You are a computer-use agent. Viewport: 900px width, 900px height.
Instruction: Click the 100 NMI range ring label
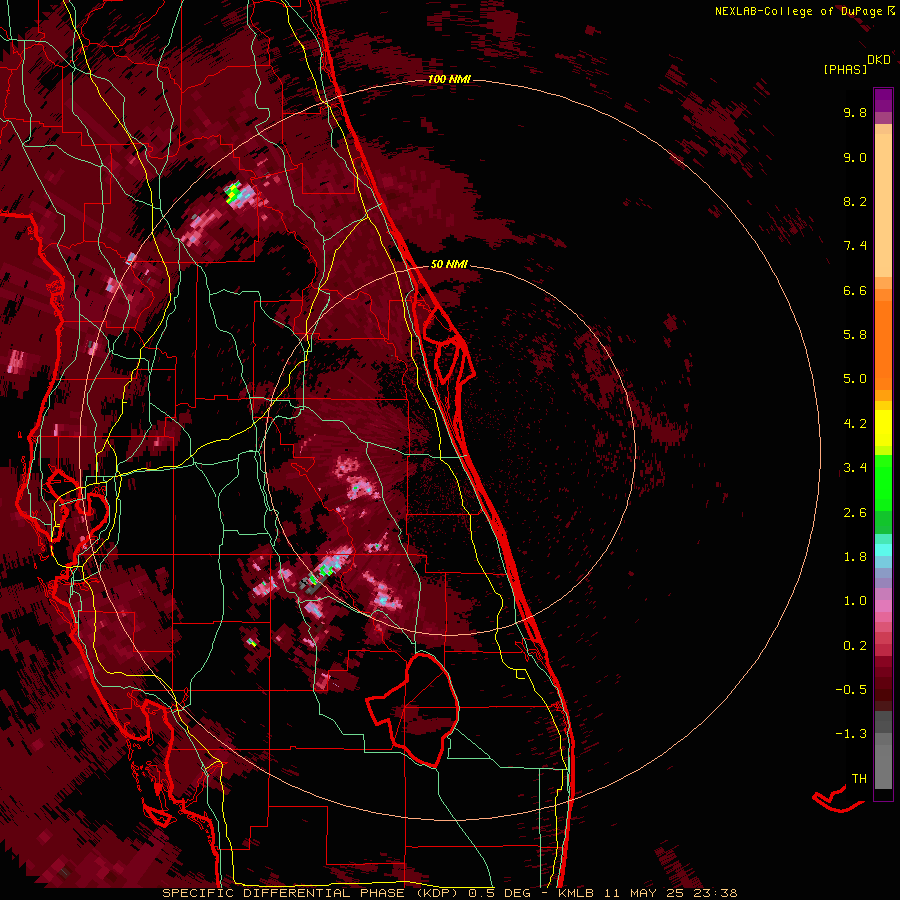point(449,79)
